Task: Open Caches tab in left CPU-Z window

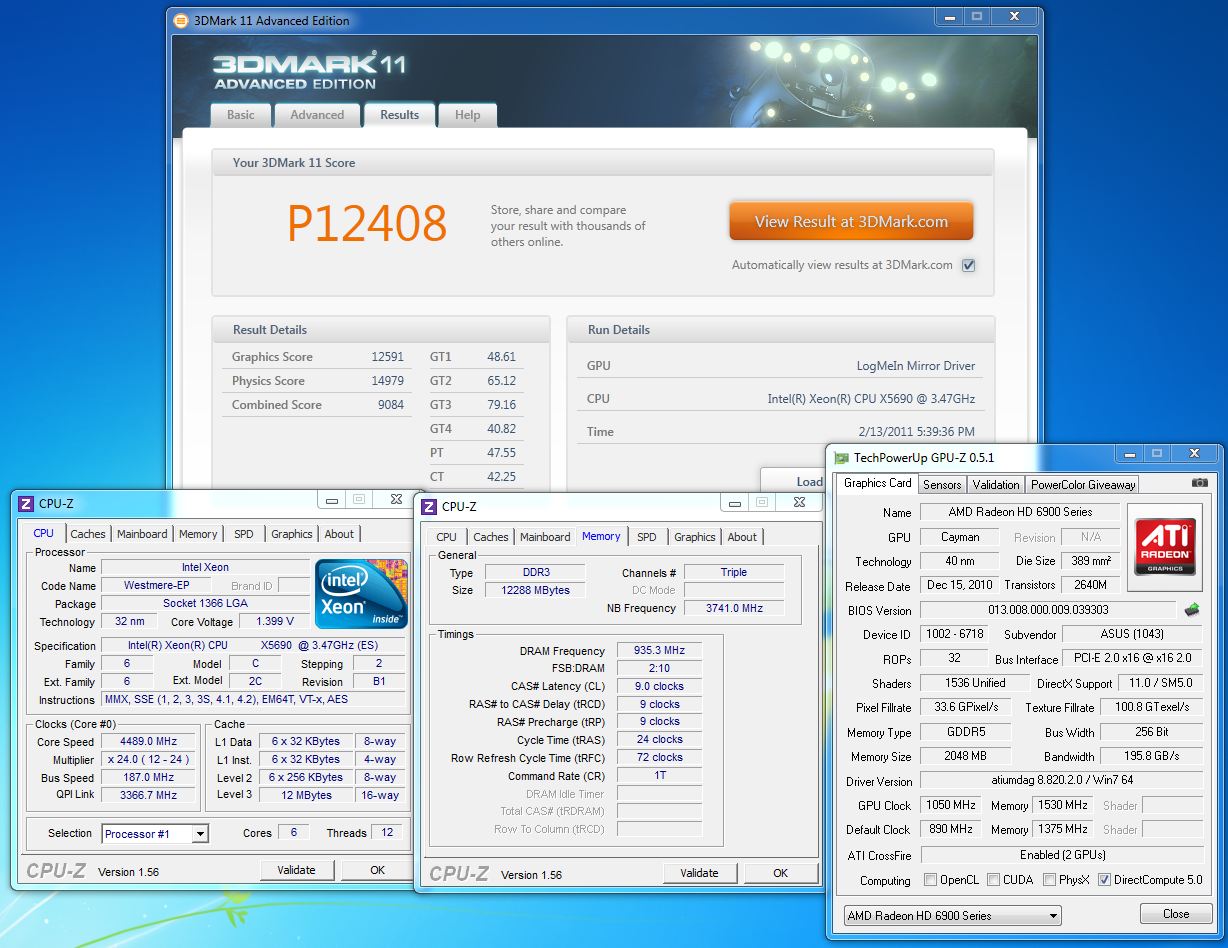Action: [88, 534]
